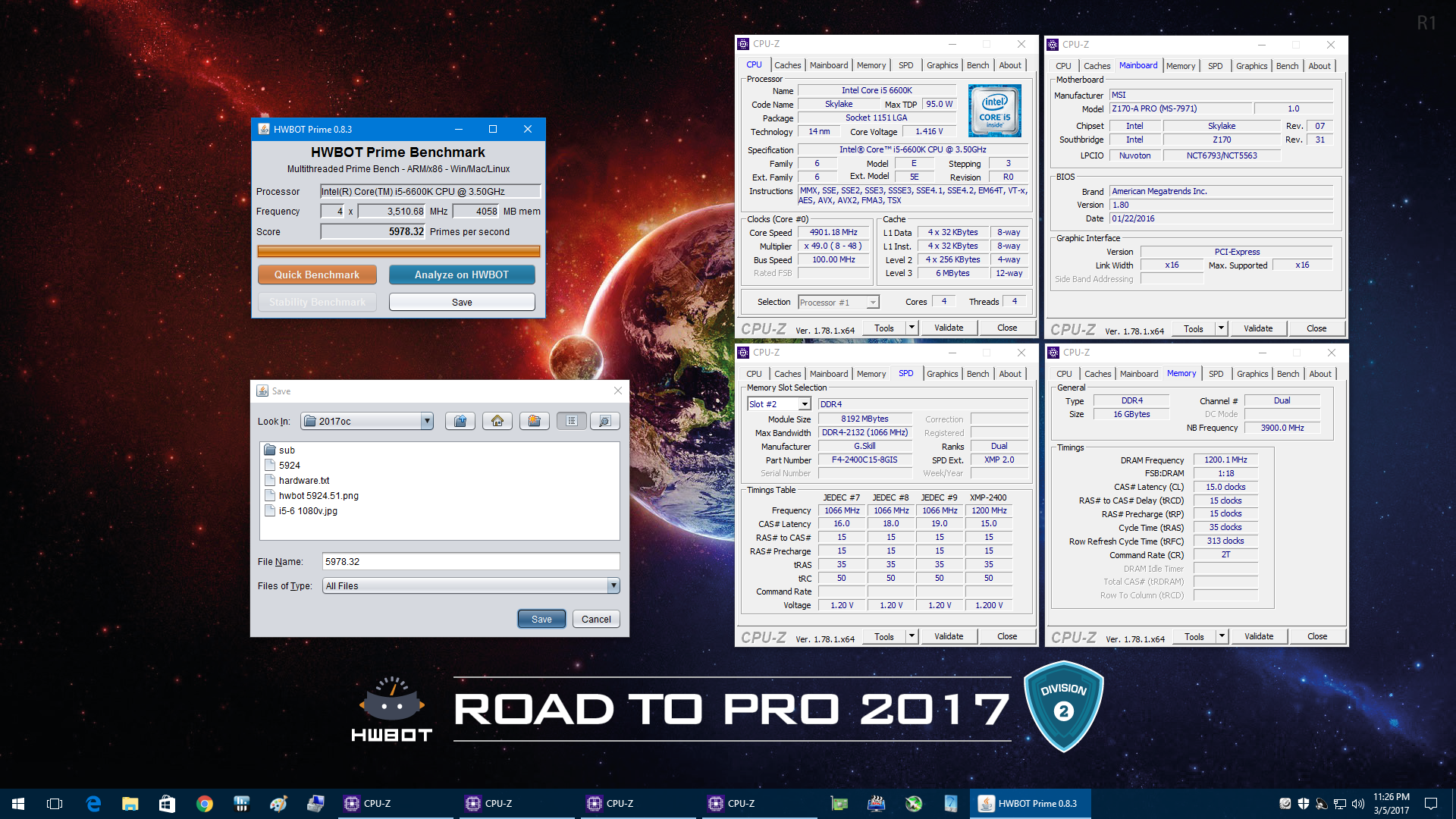Image resolution: width=1456 pixels, height=819 pixels.
Task: Go to Home folder in Save dialog
Action: pyautogui.click(x=497, y=421)
